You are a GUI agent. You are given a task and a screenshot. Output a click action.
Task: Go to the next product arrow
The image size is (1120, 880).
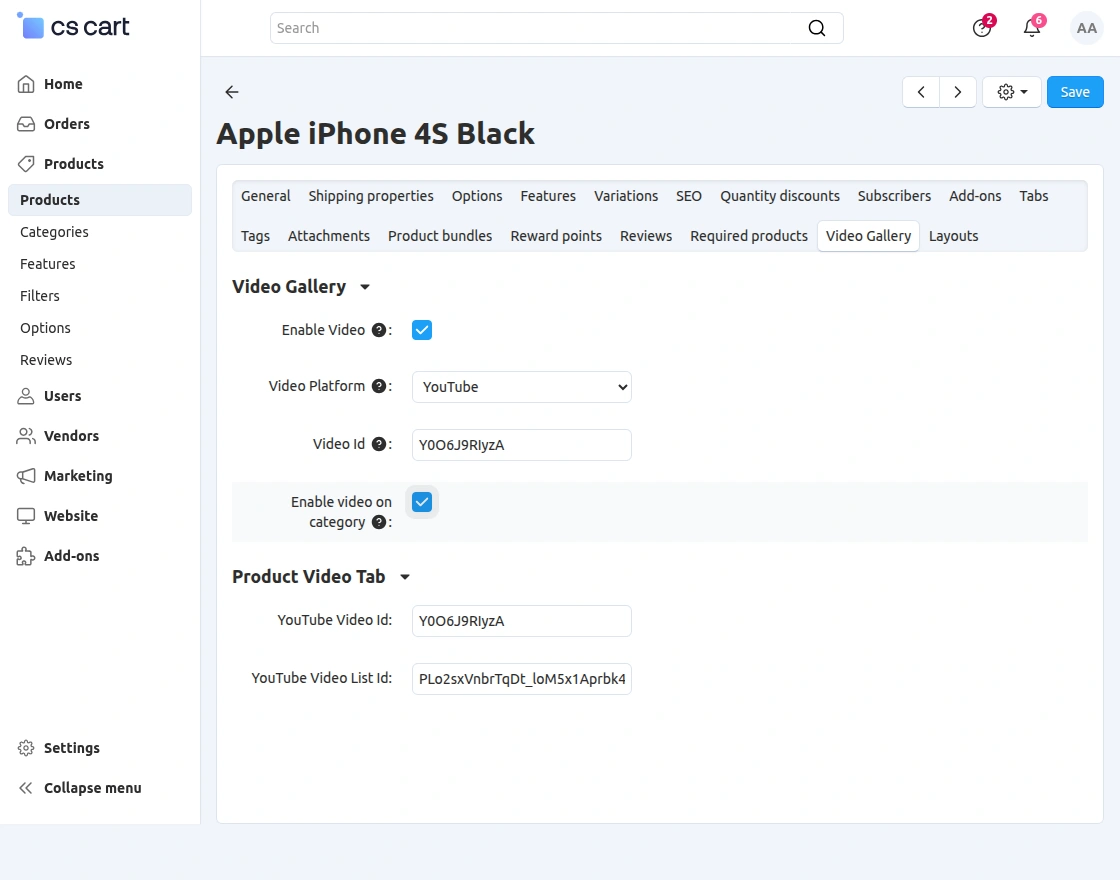(x=958, y=92)
